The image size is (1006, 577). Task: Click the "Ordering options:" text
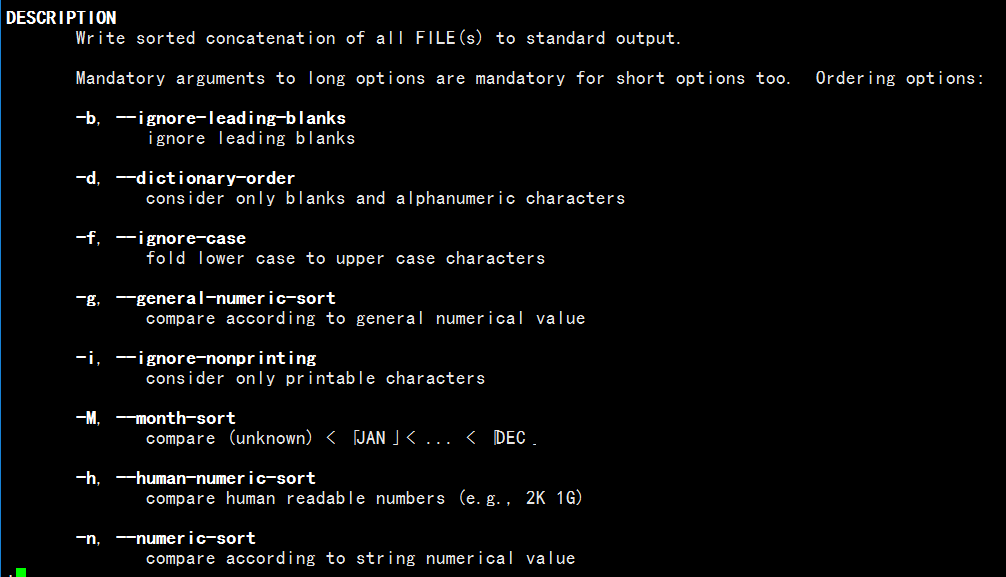[x=899, y=78]
